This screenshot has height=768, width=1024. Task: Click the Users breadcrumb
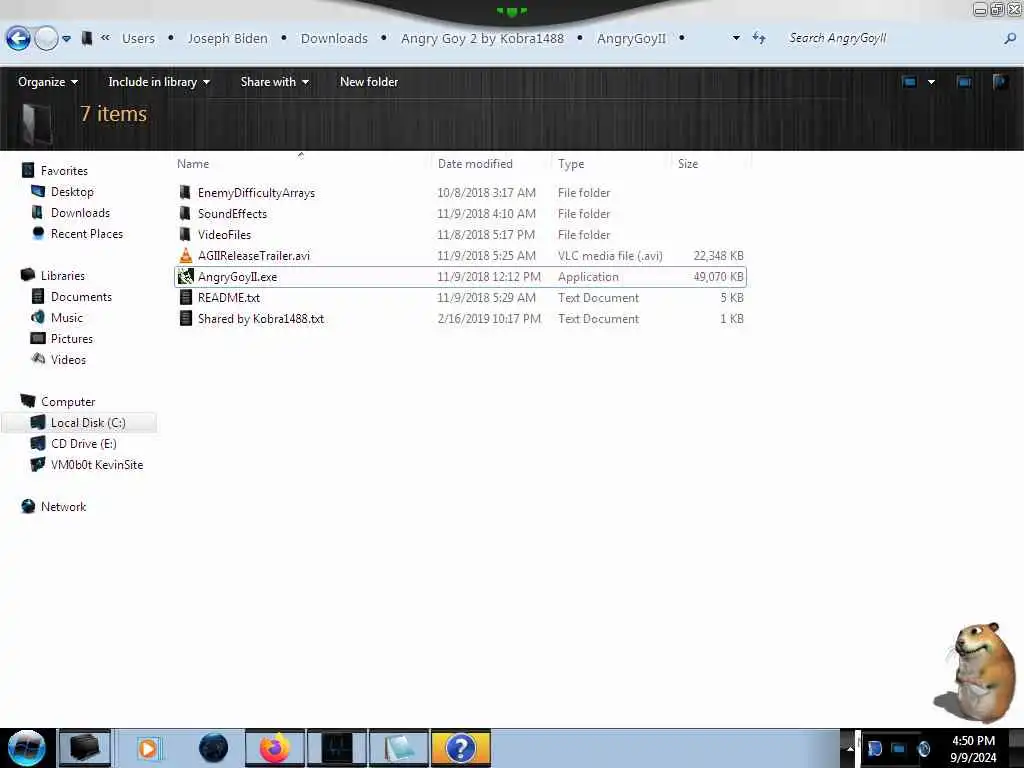[x=138, y=39]
